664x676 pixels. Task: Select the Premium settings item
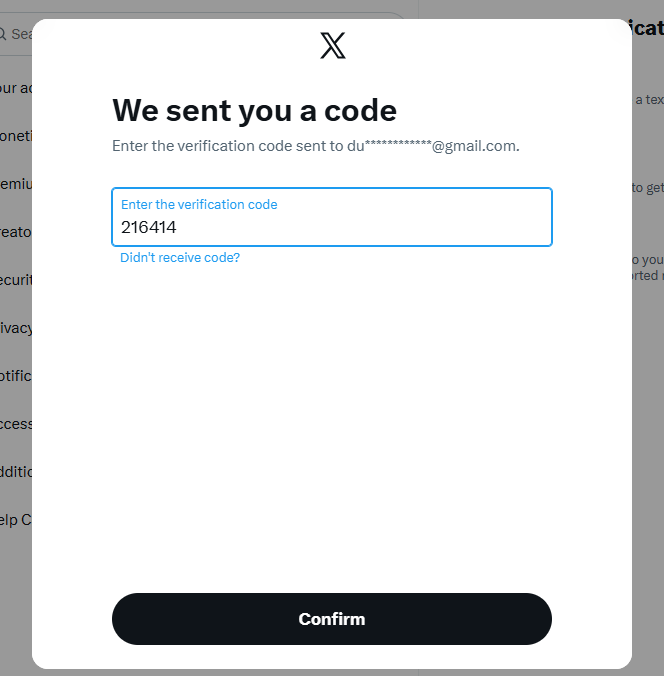click(15, 184)
